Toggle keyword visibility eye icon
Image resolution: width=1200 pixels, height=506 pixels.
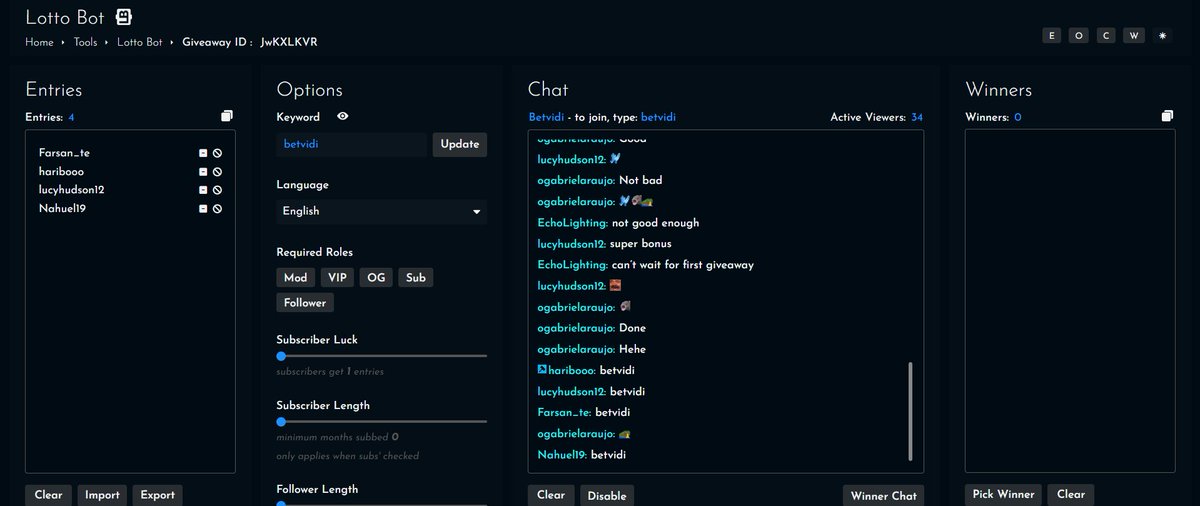pos(343,117)
